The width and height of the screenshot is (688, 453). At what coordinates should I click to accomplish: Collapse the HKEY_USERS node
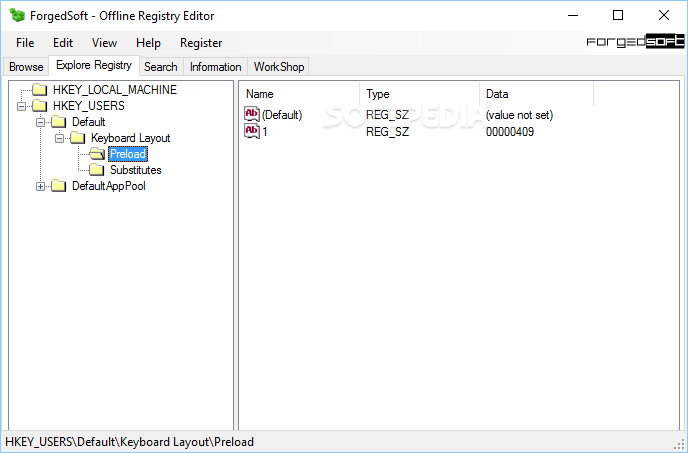[21, 106]
